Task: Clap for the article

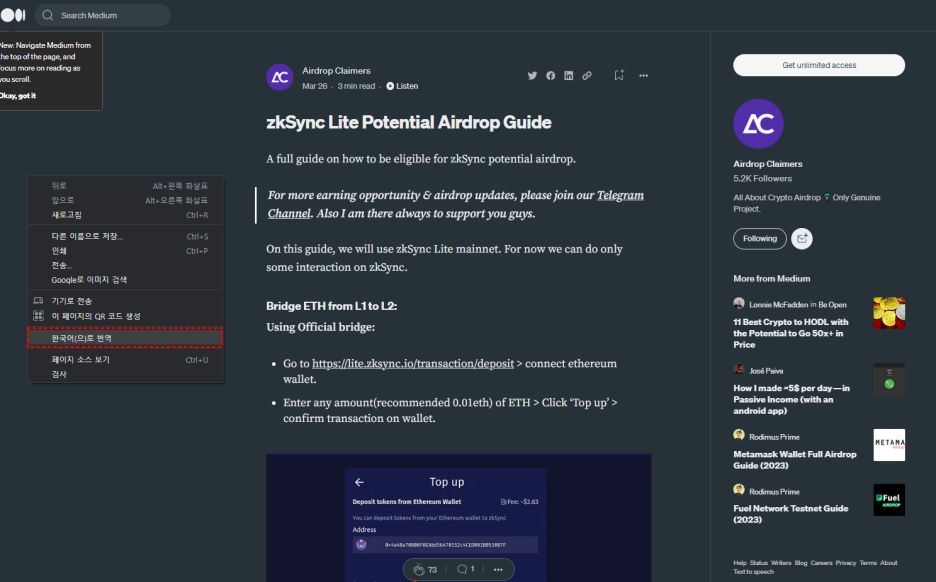Action: coord(419,569)
